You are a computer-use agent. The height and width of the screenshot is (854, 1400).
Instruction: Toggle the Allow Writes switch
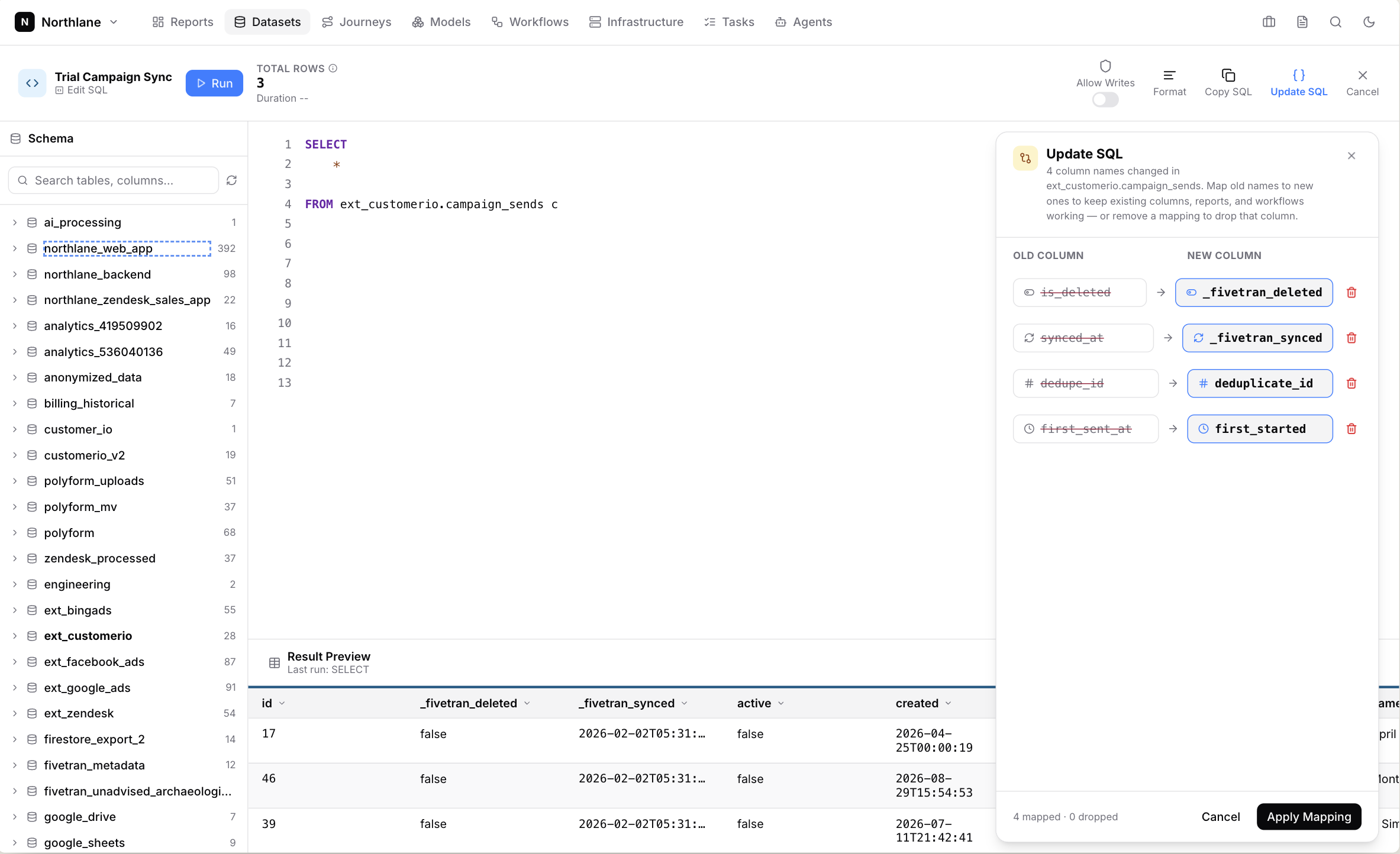coord(1105,100)
